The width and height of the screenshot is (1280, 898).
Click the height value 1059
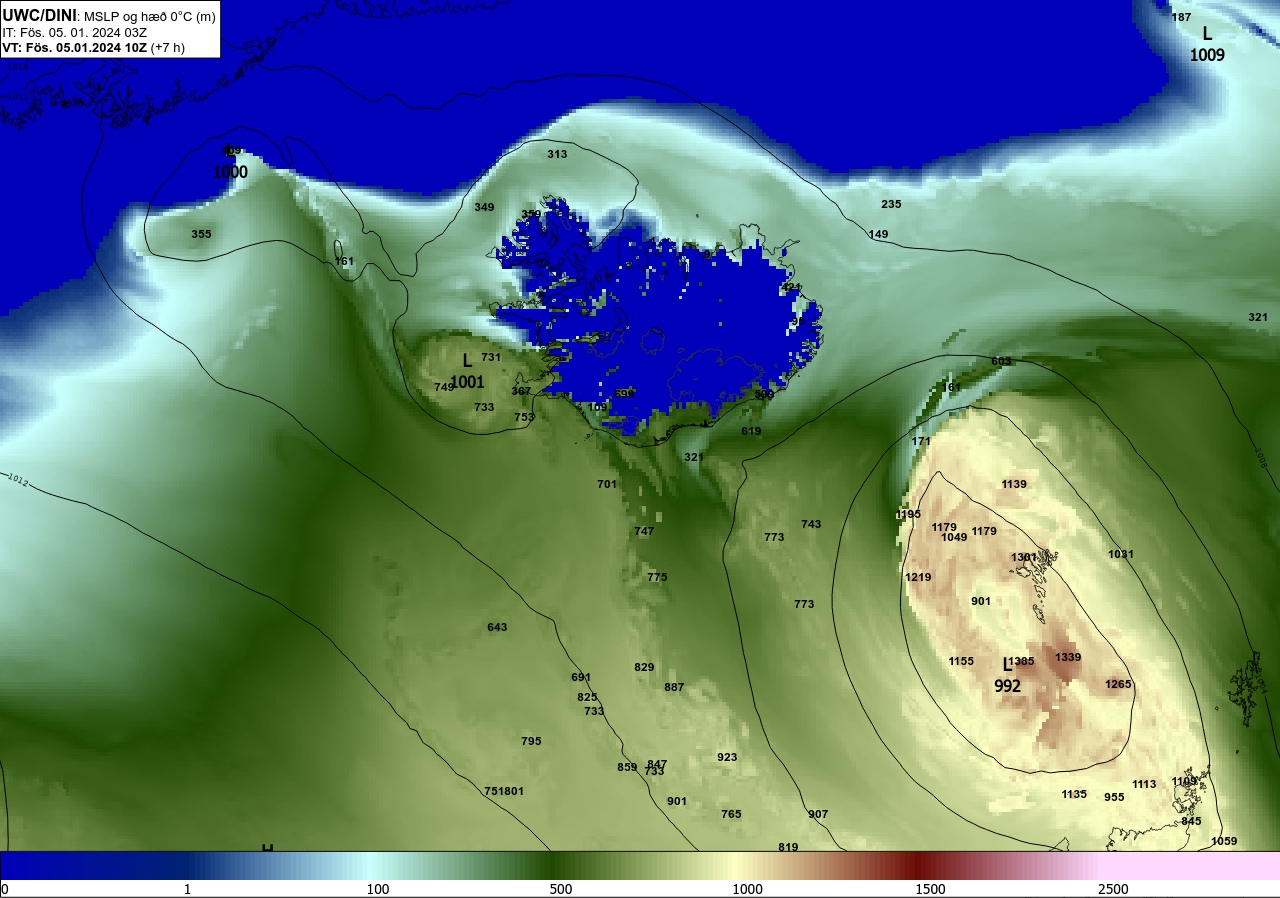click(x=1224, y=841)
